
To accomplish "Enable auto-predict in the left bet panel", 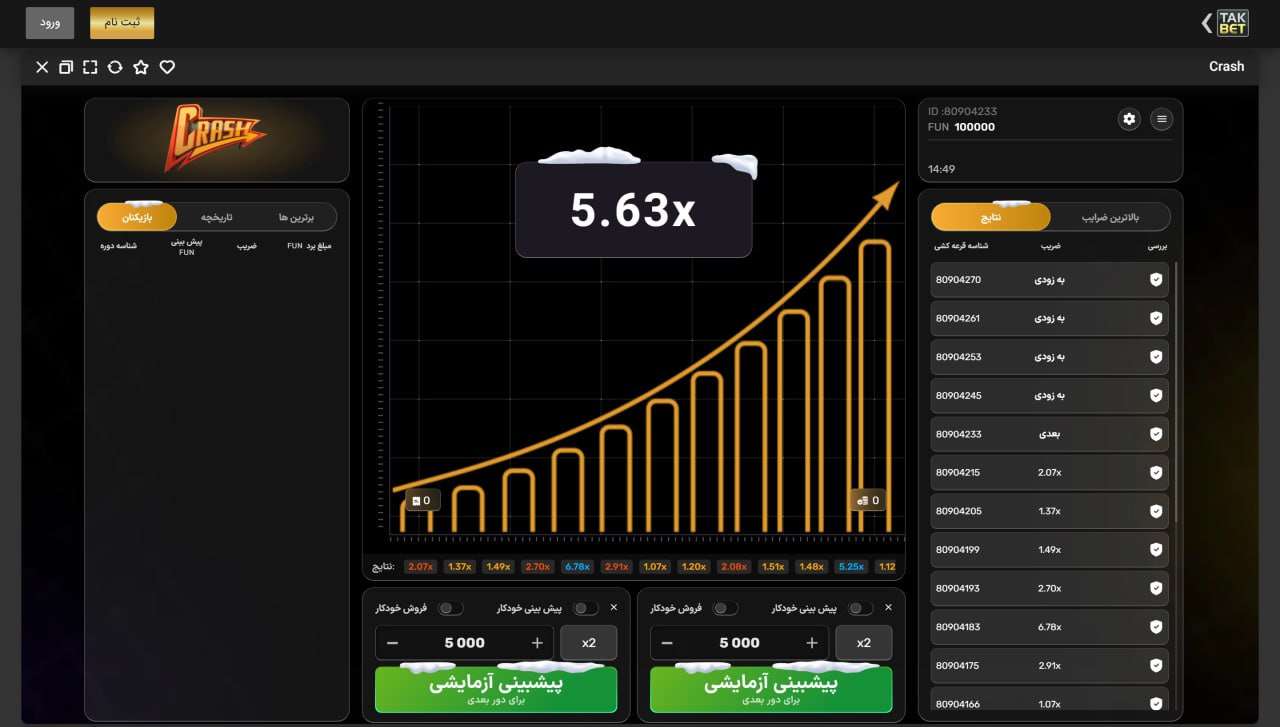I will (x=585, y=608).
